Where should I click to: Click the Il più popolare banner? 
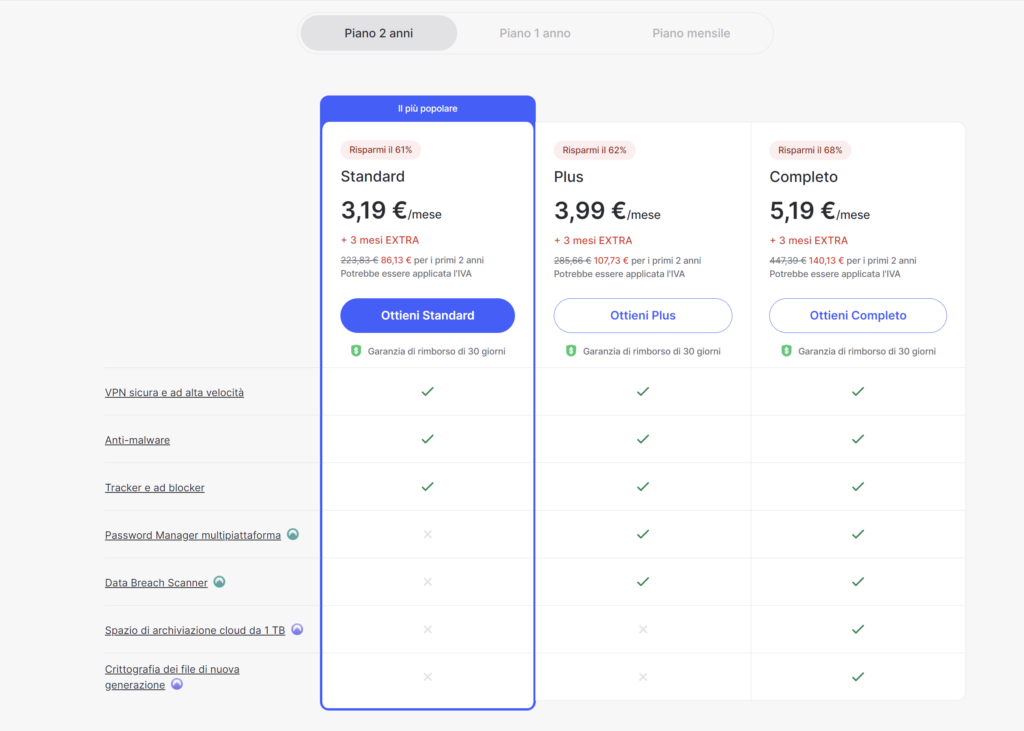point(427,108)
